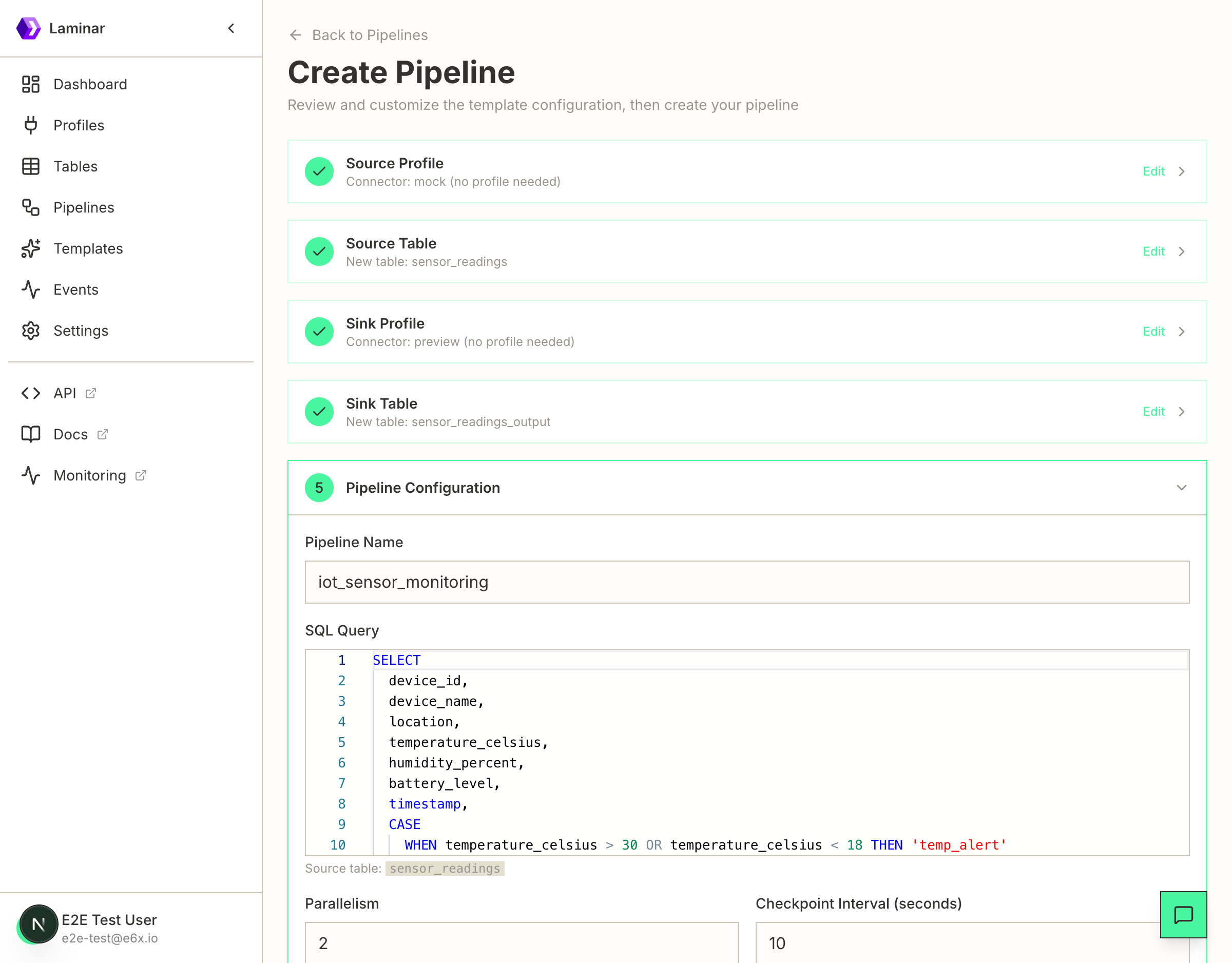Click the Docs book icon

[x=30, y=434]
